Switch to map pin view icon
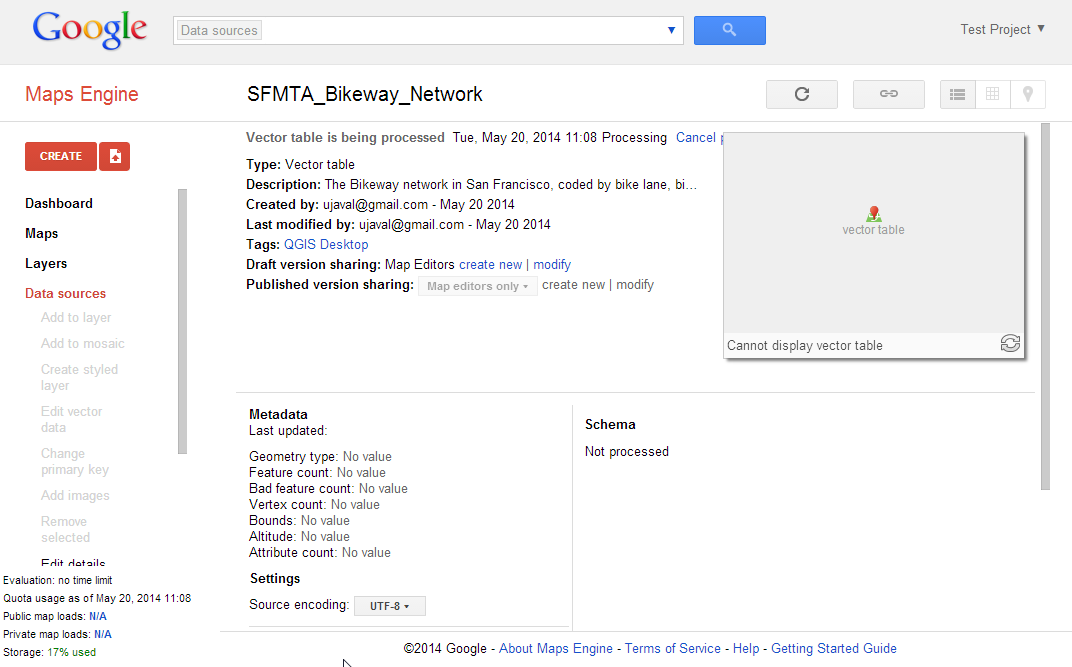This screenshot has width=1072, height=667. click(1027, 94)
